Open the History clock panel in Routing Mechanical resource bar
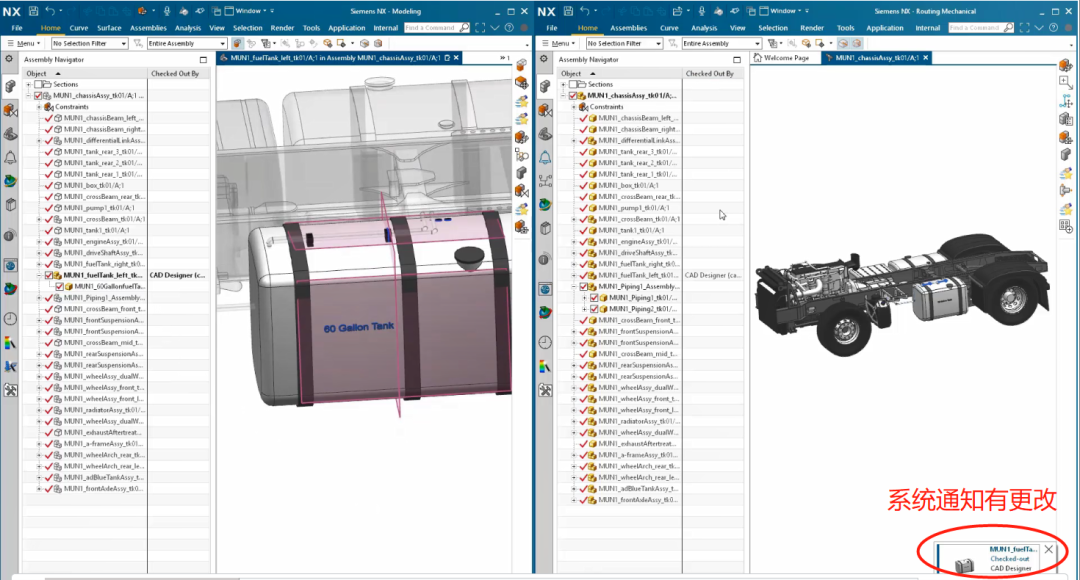This screenshot has width=1080, height=580. tap(545, 342)
